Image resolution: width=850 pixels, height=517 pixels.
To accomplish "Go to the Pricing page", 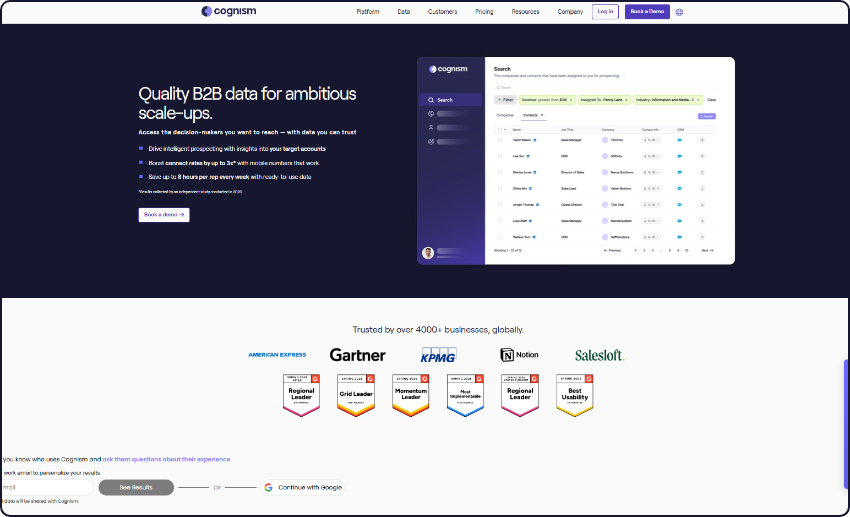I will pos(484,11).
